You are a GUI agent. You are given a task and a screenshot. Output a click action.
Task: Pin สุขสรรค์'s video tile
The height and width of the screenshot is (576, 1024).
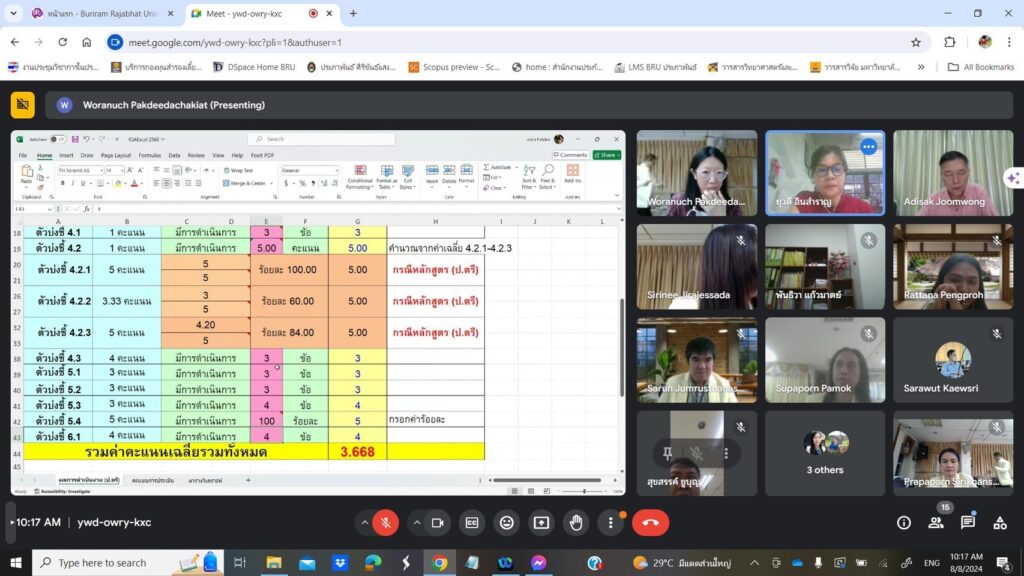point(667,453)
